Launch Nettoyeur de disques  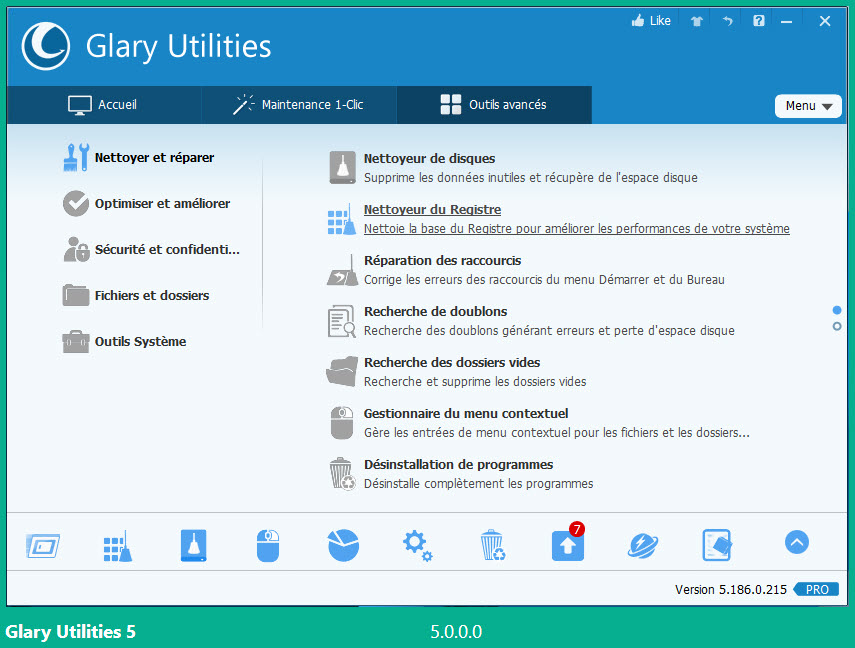point(429,159)
